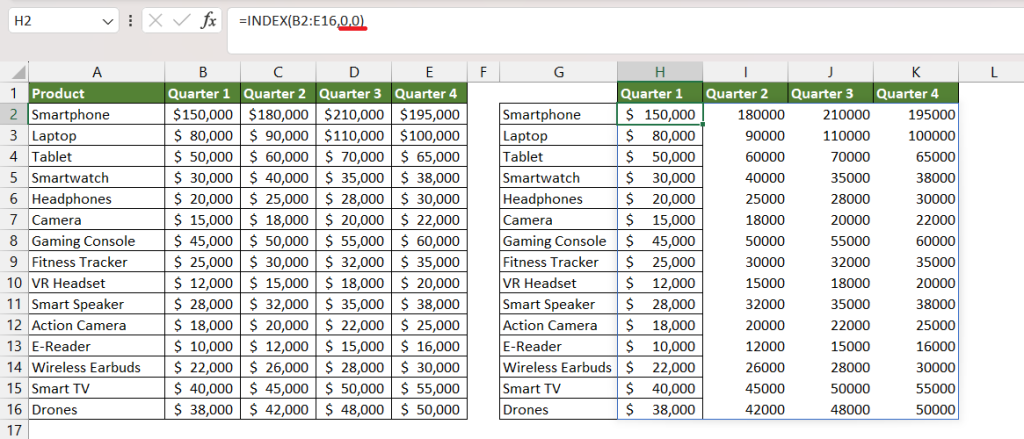Click Gaming Console cell in column A
This screenshot has height=439, width=1024.
(x=97, y=240)
